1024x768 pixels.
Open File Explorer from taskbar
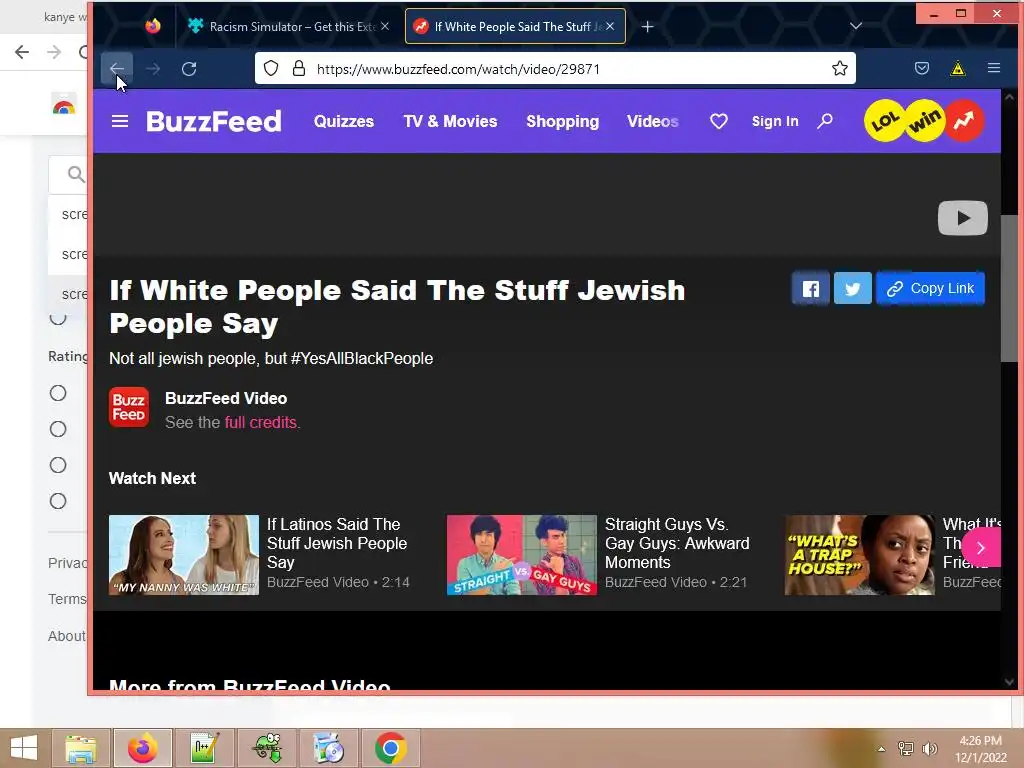point(81,748)
